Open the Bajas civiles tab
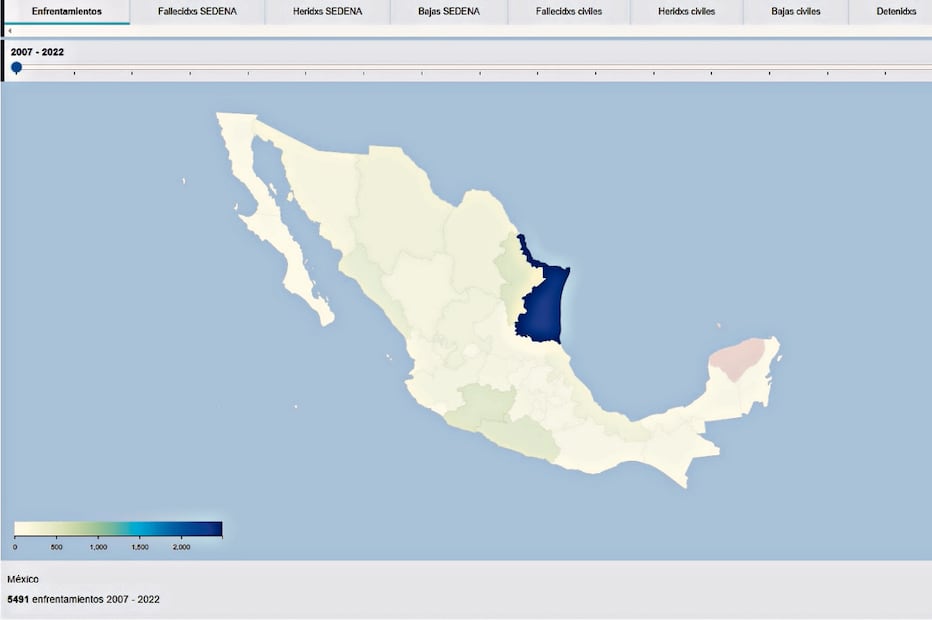 [x=796, y=11]
